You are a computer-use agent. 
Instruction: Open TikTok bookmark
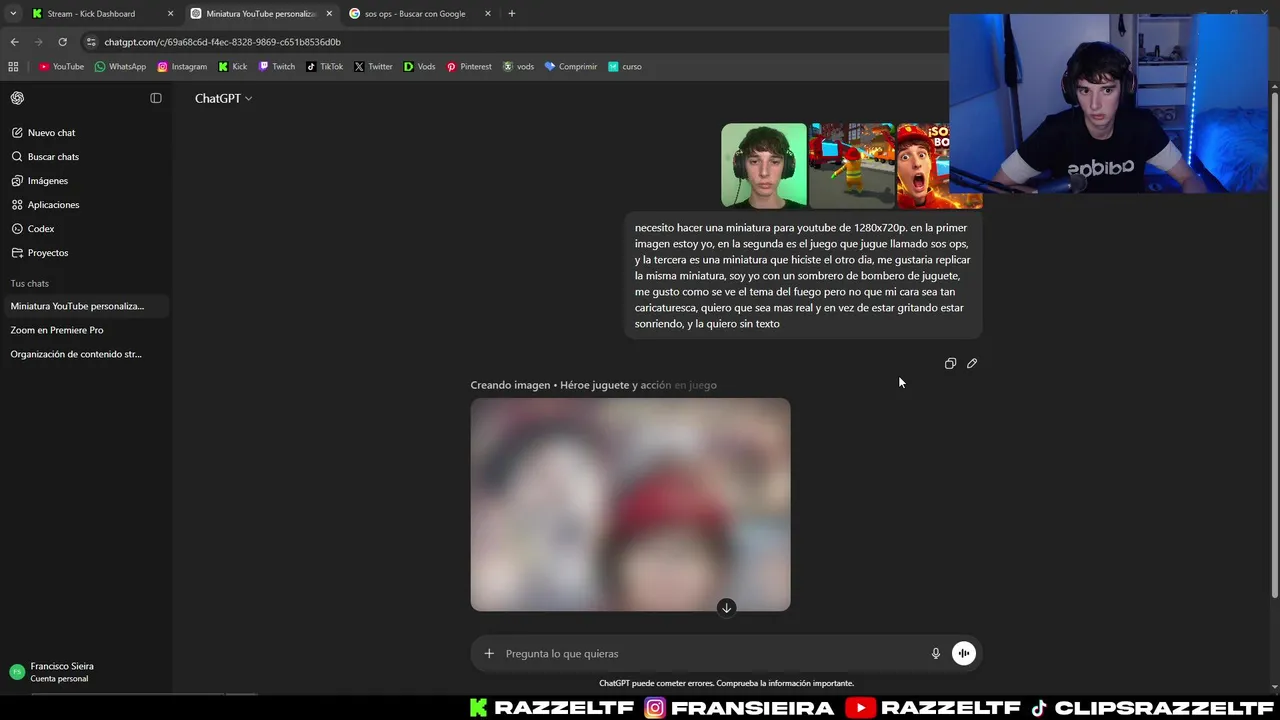(x=324, y=66)
